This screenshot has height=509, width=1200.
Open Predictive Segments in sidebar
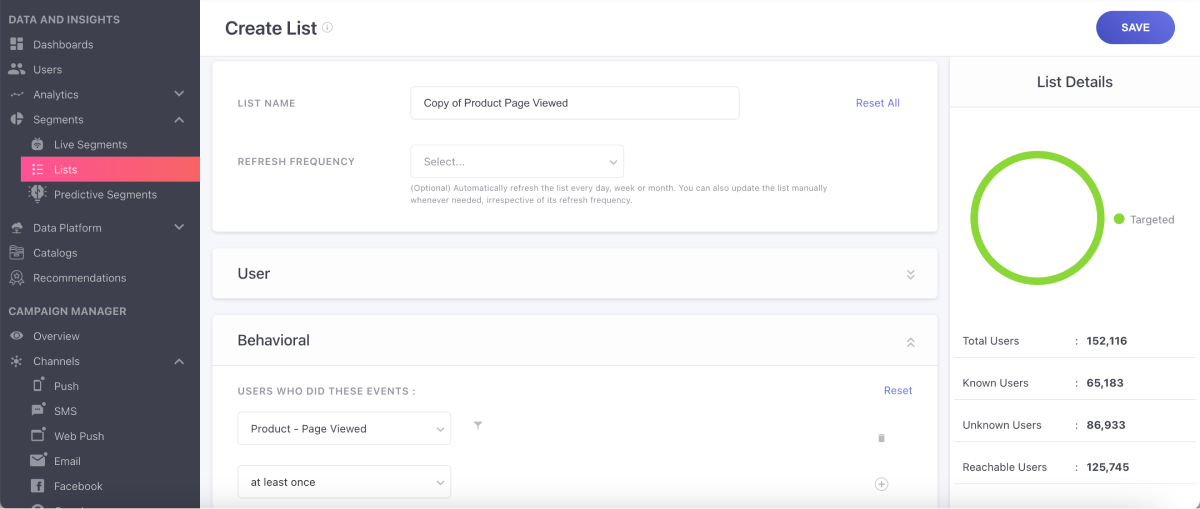pyautogui.click(x=104, y=195)
